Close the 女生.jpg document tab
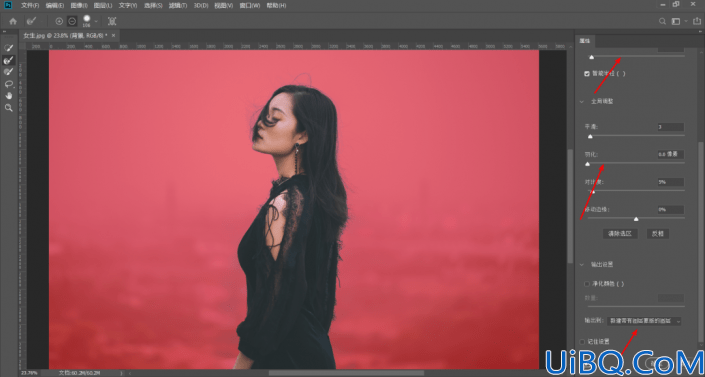 tap(113, 35)
